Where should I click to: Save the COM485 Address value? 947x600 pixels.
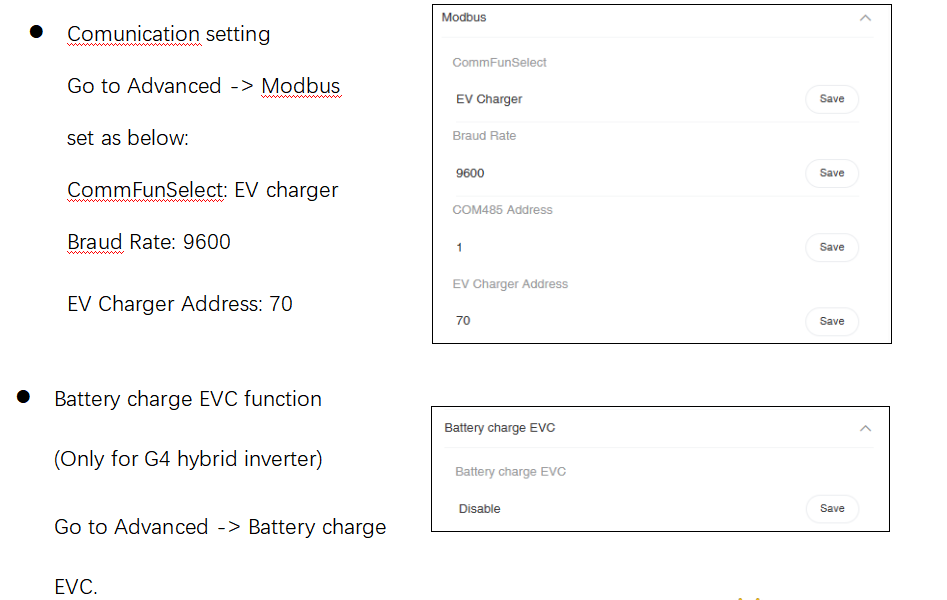point(831,247)
